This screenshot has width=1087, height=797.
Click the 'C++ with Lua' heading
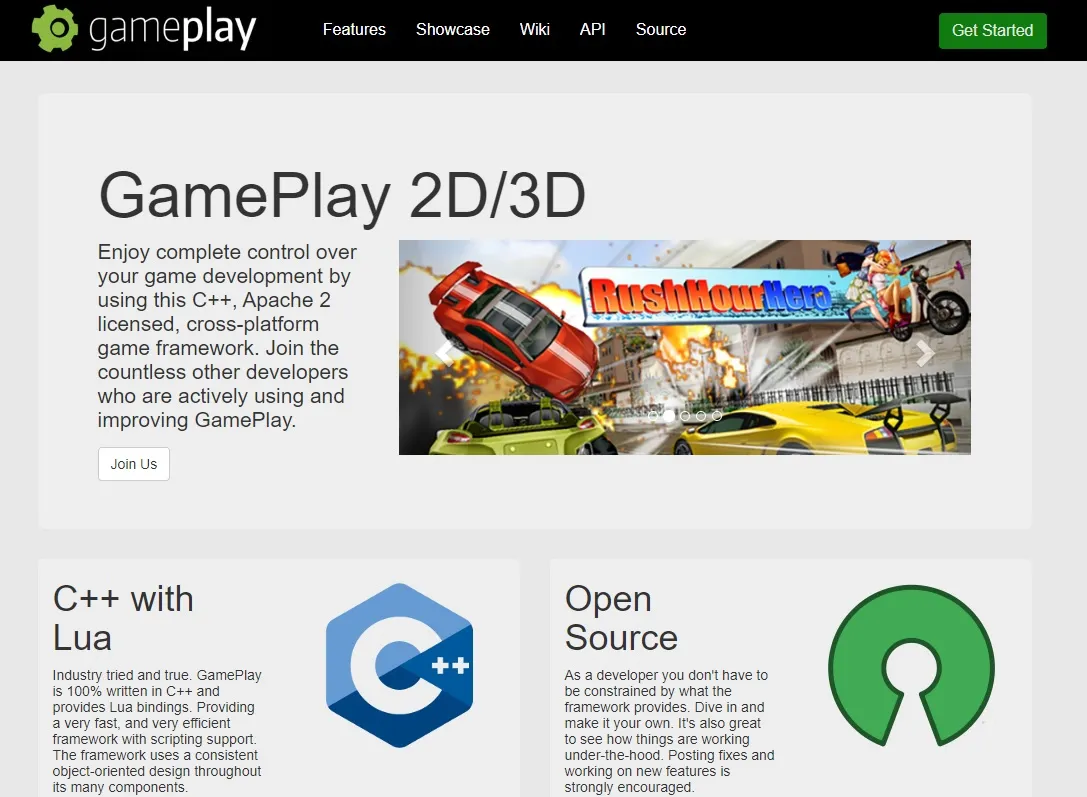pyautogui.click(x=123, y=618)
